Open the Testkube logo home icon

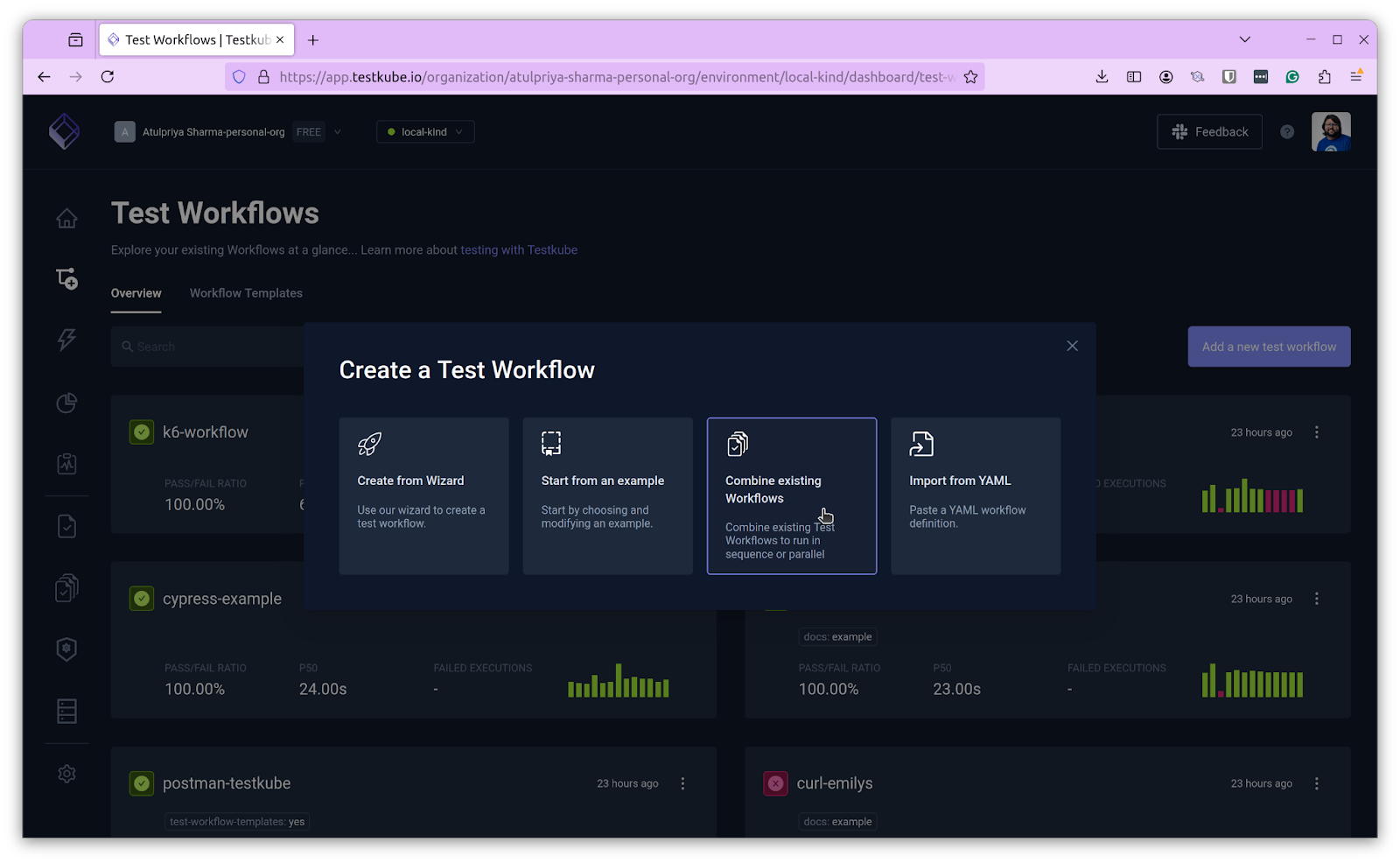point(64,131)
